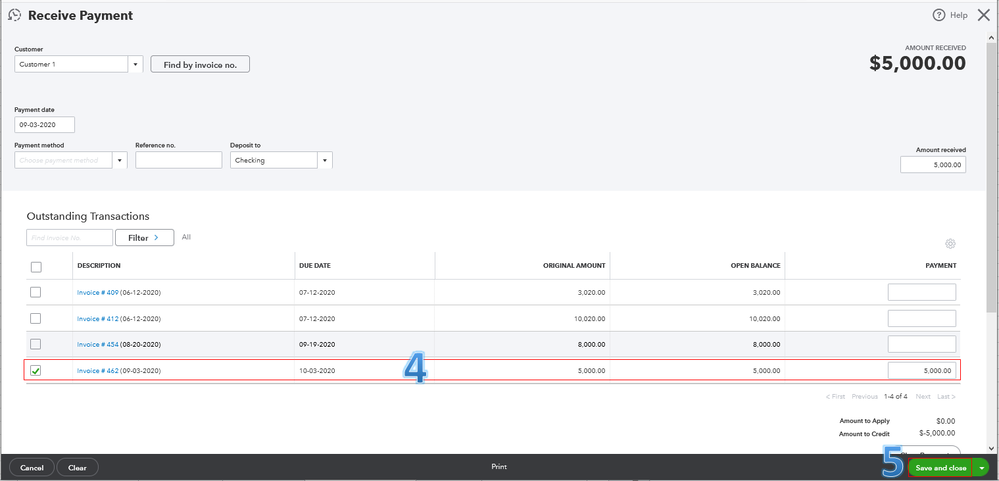Click the 07-12-2020 due date of Invoice # 409

pos(317,292)
